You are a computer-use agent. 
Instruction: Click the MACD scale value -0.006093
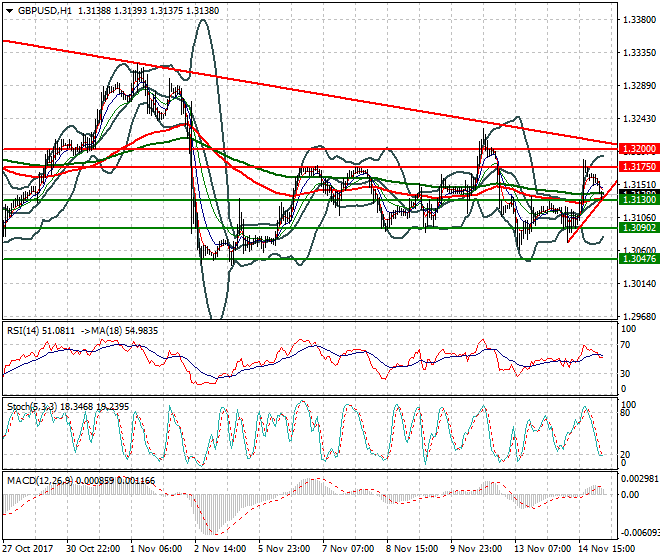tap(640, 533)
